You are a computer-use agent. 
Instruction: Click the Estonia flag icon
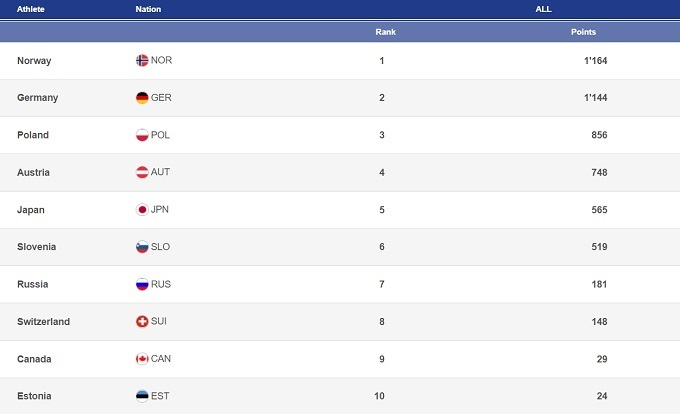tap(142, 396)
